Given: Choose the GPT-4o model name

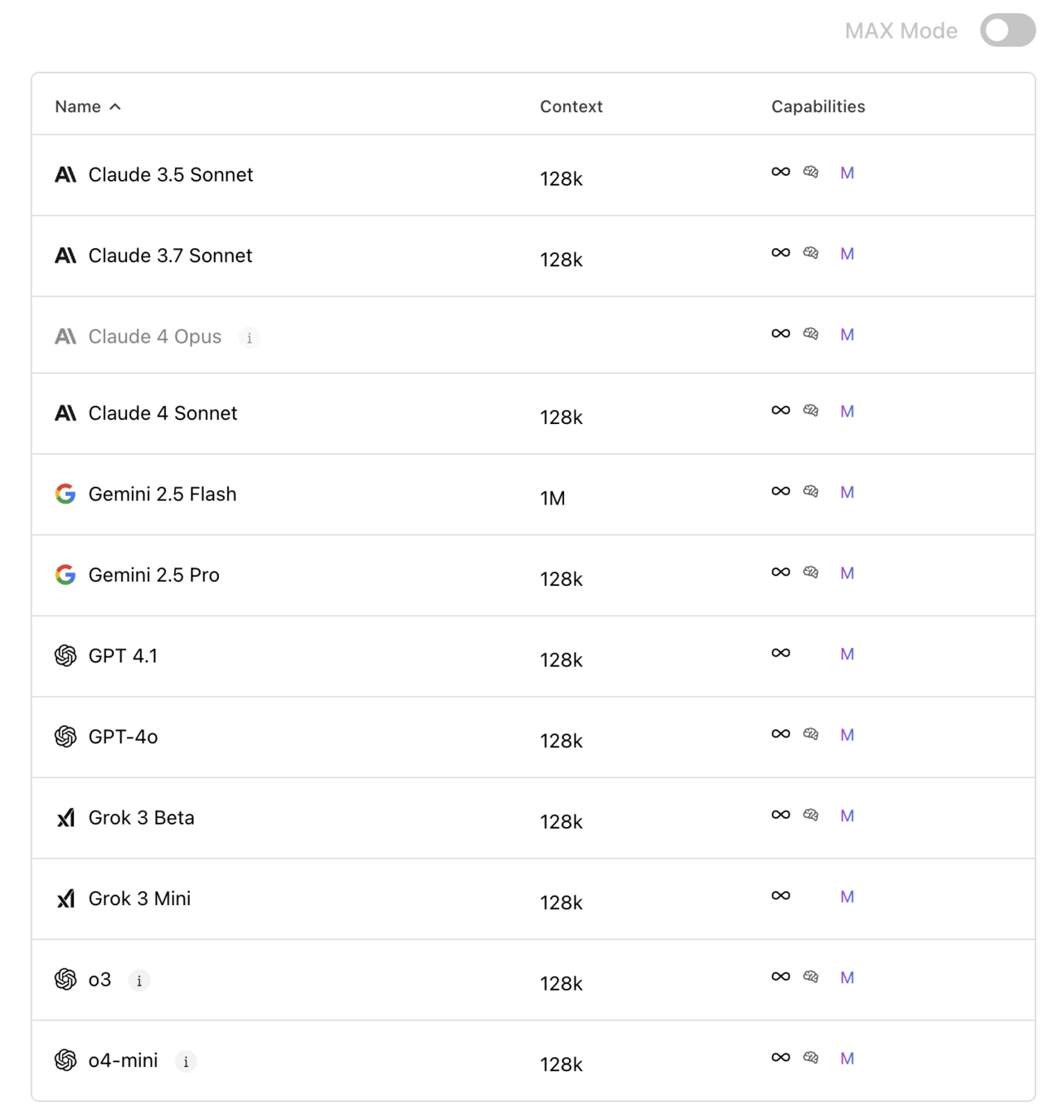Looking at the screenshot, I should [123, 737].
